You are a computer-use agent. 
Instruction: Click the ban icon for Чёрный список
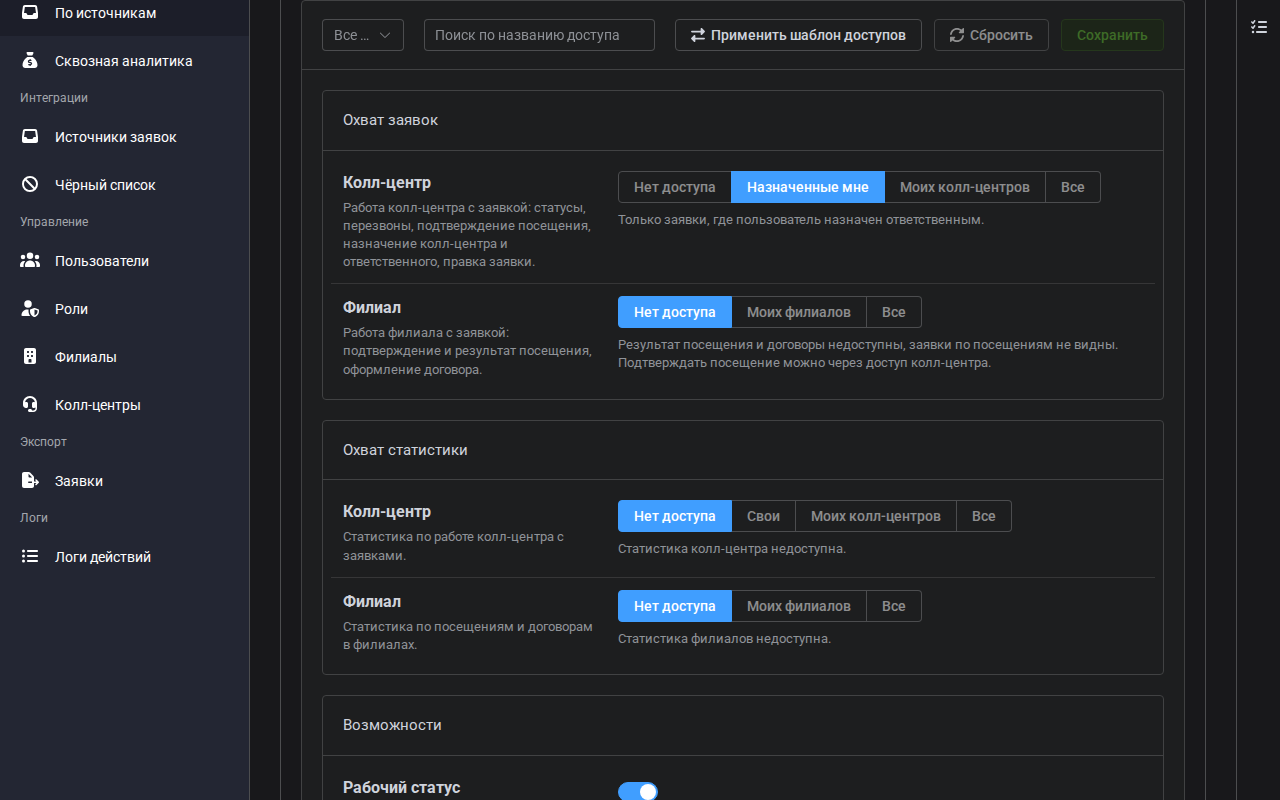(x=30, y=185)
